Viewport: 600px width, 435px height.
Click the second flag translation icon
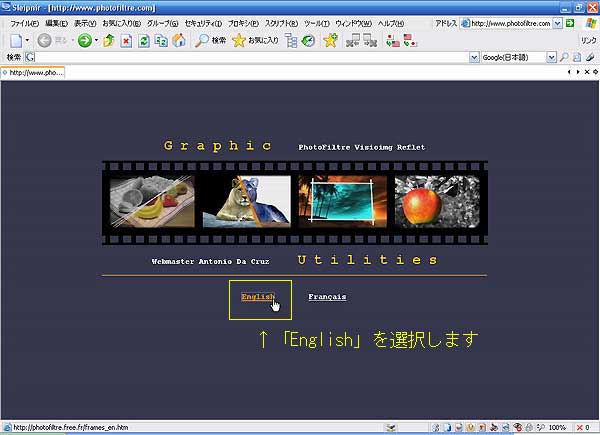410,40
